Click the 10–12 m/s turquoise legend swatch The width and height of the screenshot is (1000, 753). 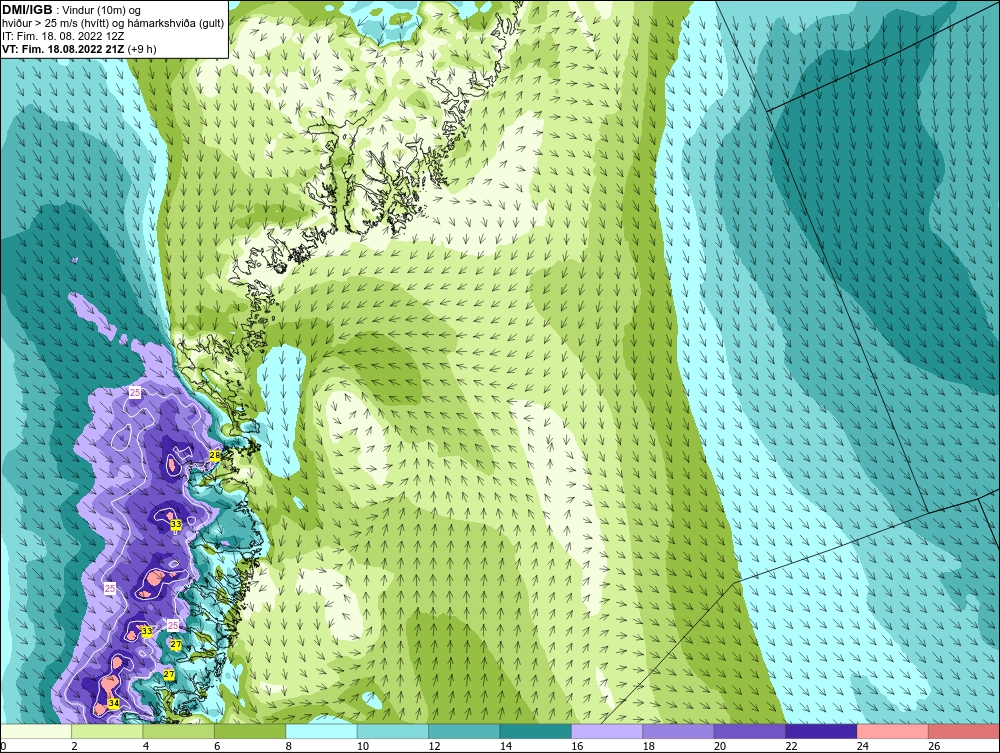[x=393, y=731]
